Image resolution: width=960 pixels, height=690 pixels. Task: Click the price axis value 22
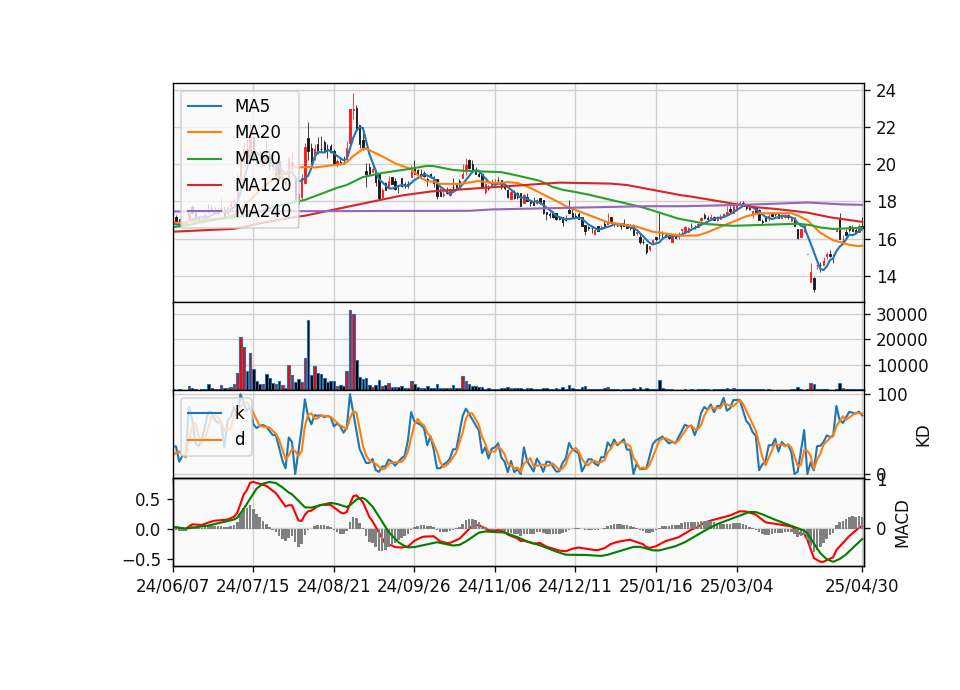[885, 128]
